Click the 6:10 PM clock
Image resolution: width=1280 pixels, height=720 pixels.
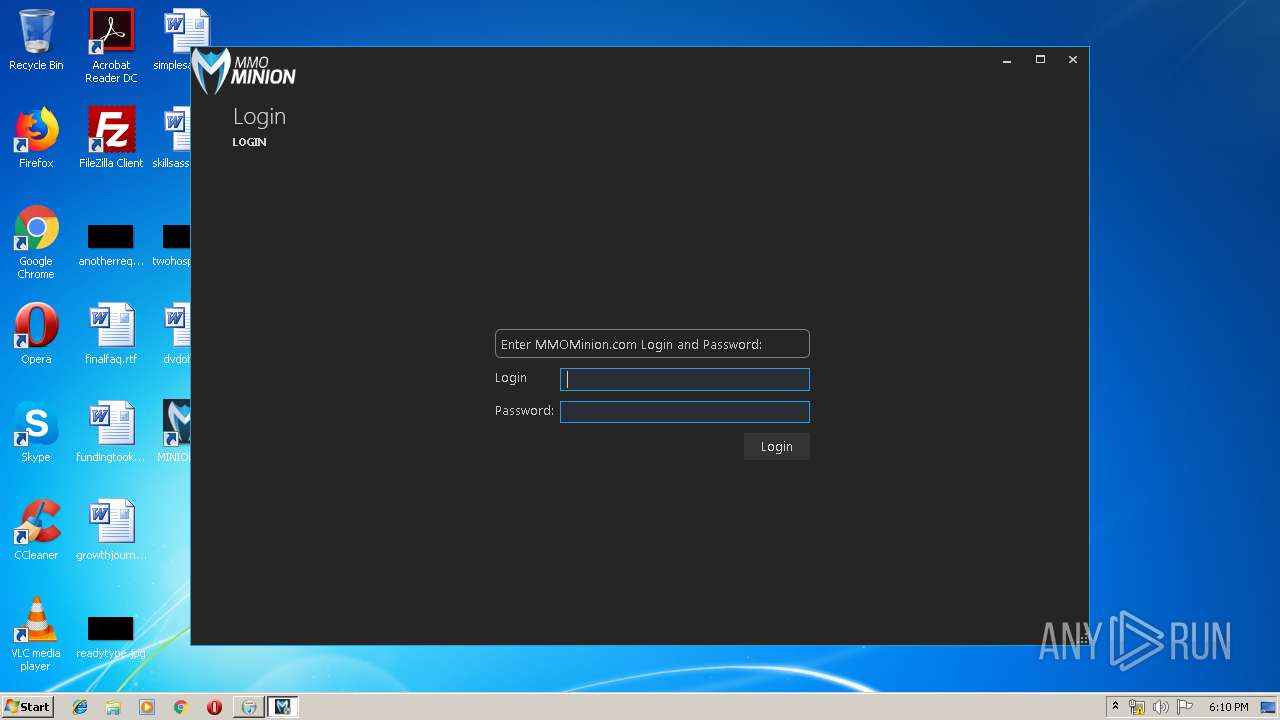[1228, 707]
